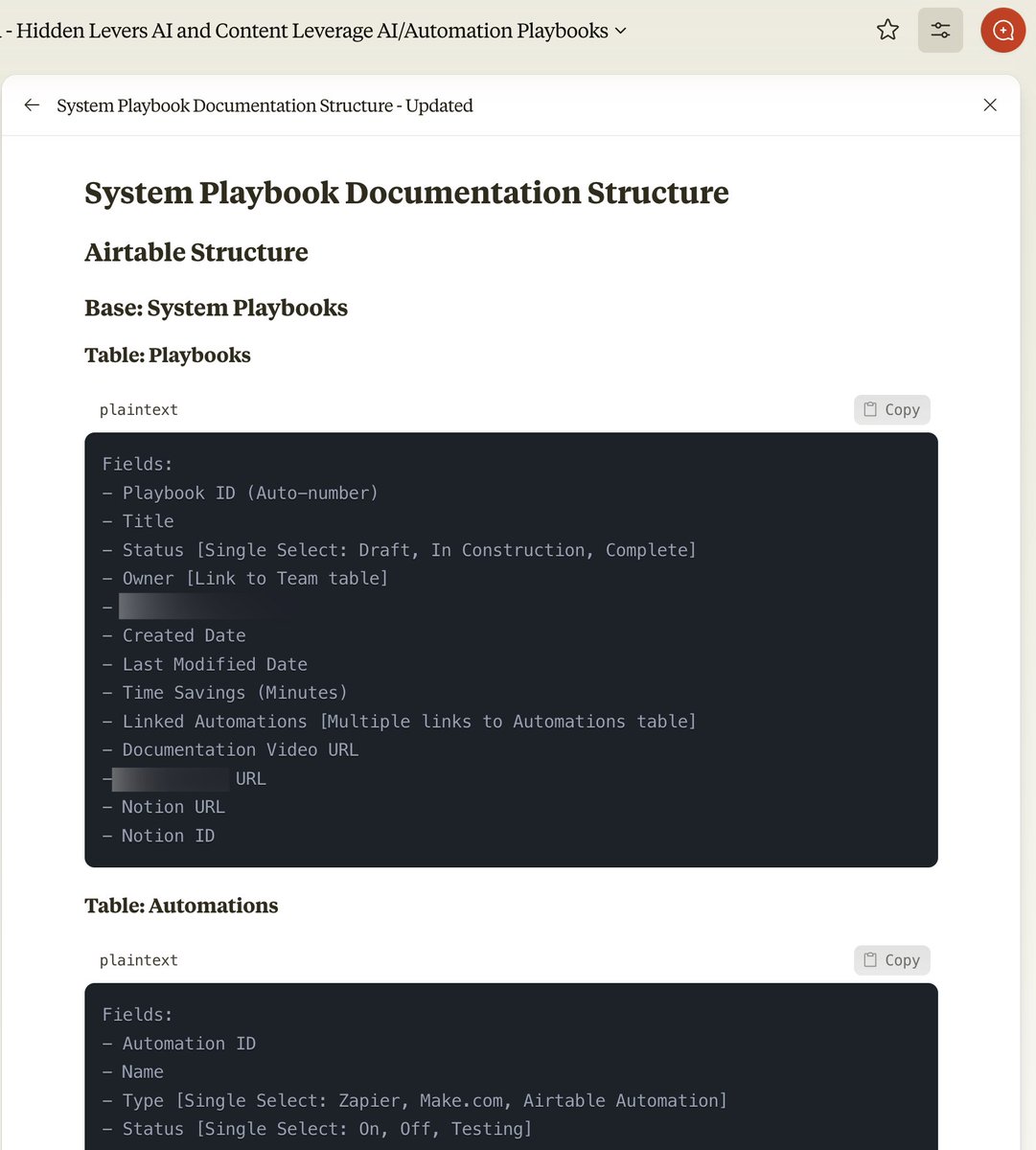Click the 'Owner [Link to Team table]' line
The height and width of the screenshot is (1150, 1036).
click(245, 579)
